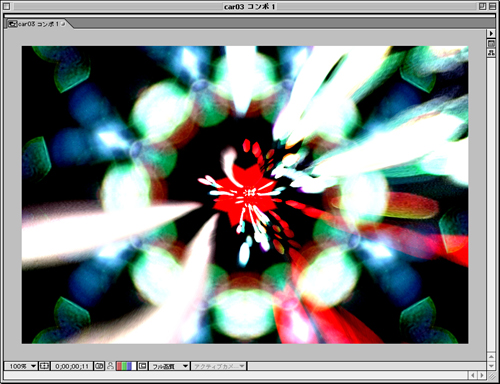This screenshot has width=500, height=384.
Task: Click the window resize grip corner
Action: click(492, 376)
